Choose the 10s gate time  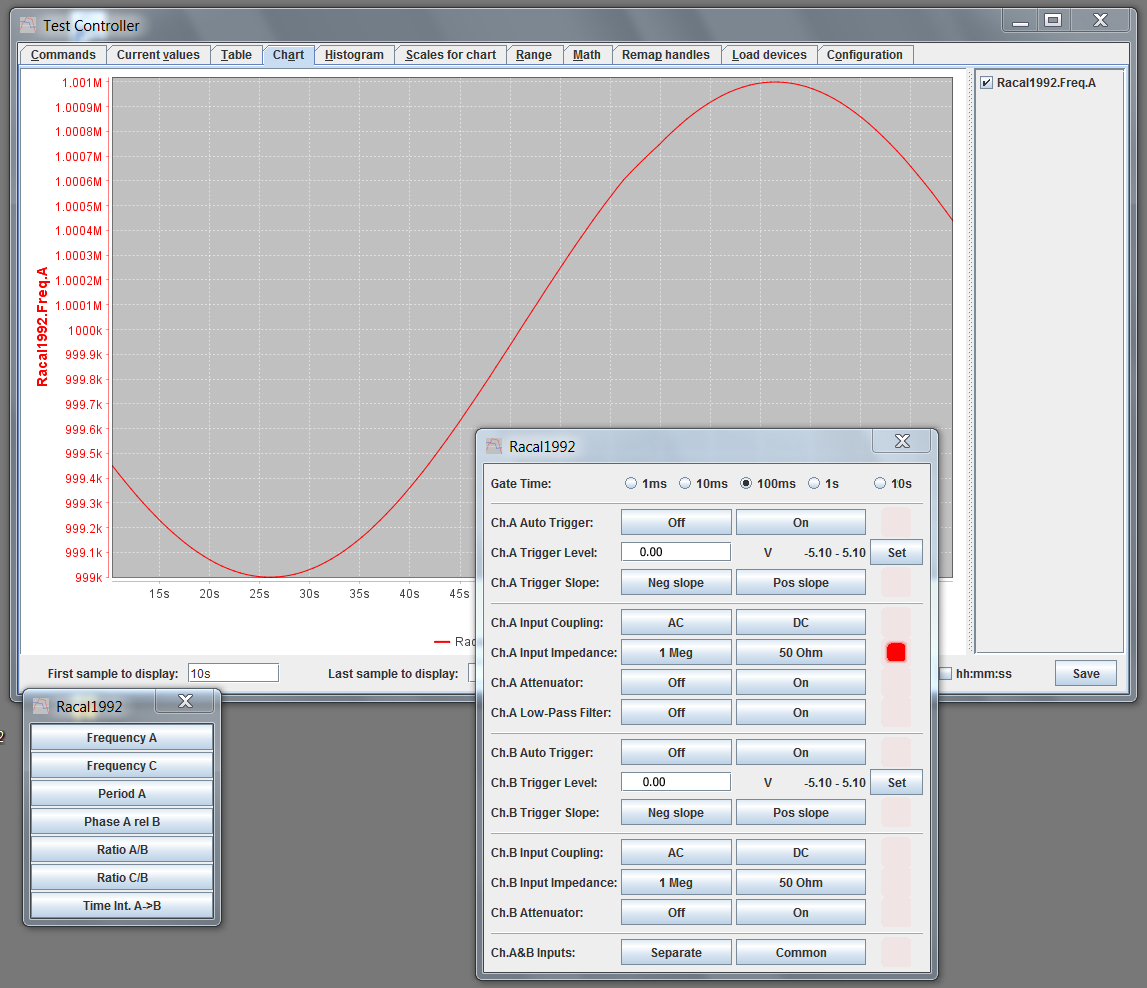click(880, 483)
